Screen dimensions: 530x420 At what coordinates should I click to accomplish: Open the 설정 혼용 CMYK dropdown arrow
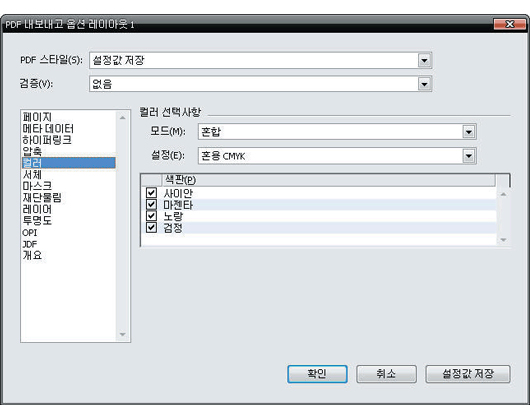469,156
